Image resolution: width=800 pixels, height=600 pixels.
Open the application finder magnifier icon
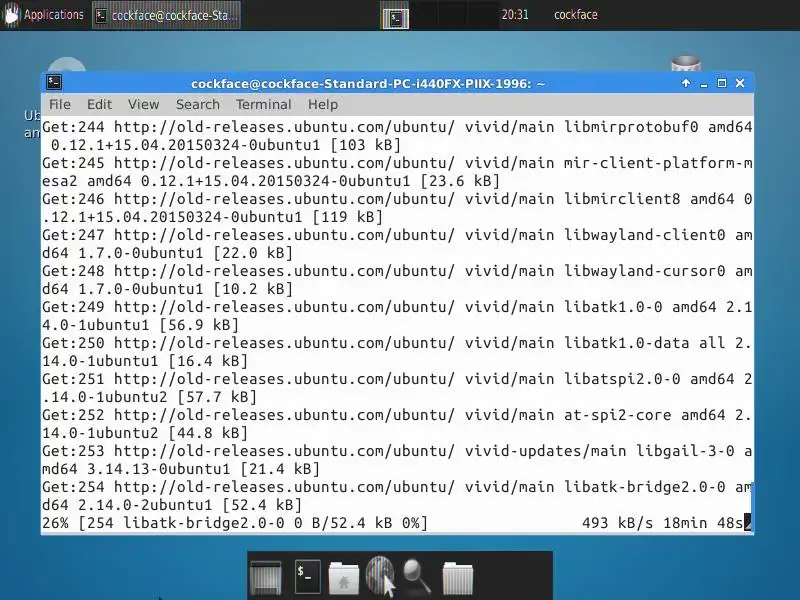[417, 577]
